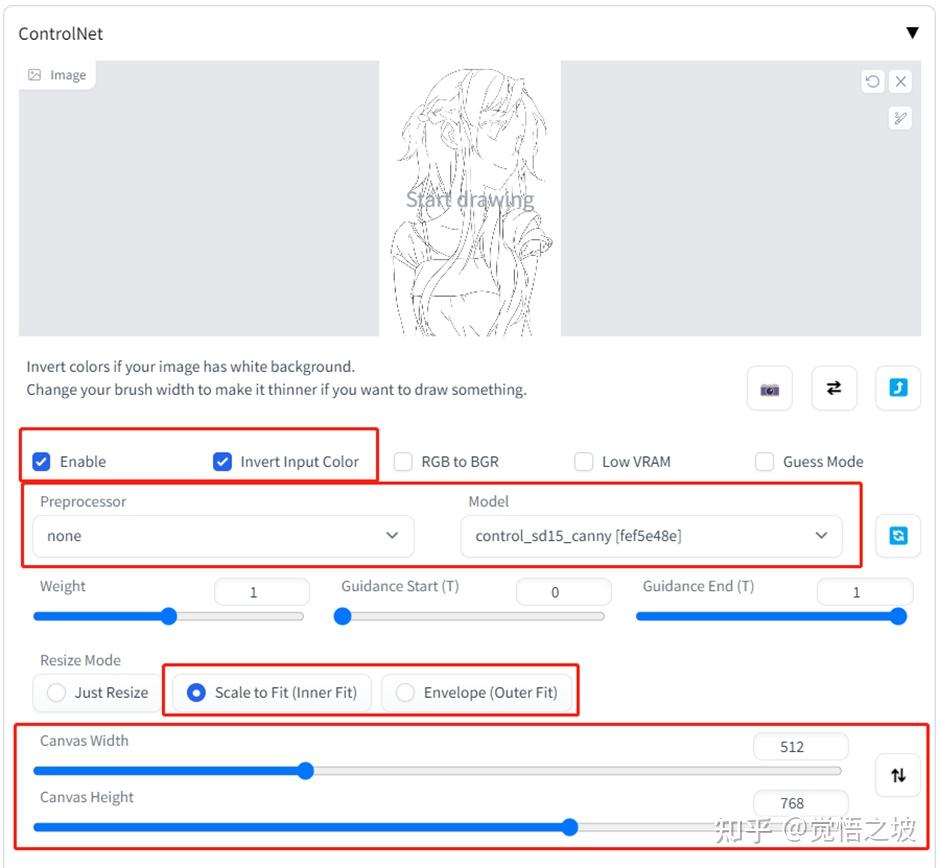The width and height of the screenshot is (940, 868).
Task: Click the mirror webcam swap-arrows icon
Action: [x=834, y=388]
